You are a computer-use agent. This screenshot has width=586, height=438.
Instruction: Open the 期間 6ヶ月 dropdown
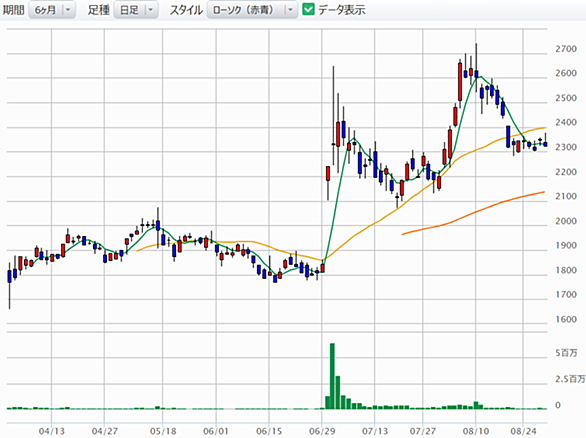(52, 10)
